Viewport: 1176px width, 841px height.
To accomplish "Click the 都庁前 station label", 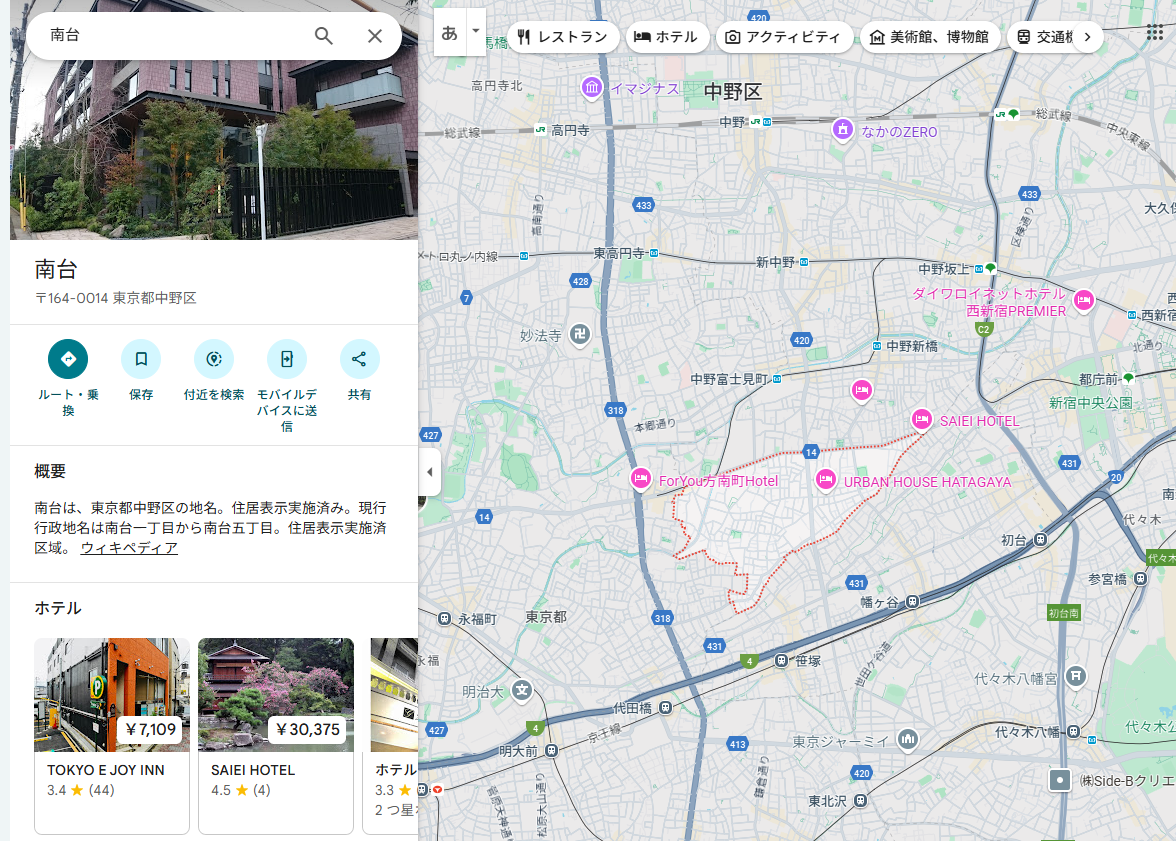I will [1099, 379].
